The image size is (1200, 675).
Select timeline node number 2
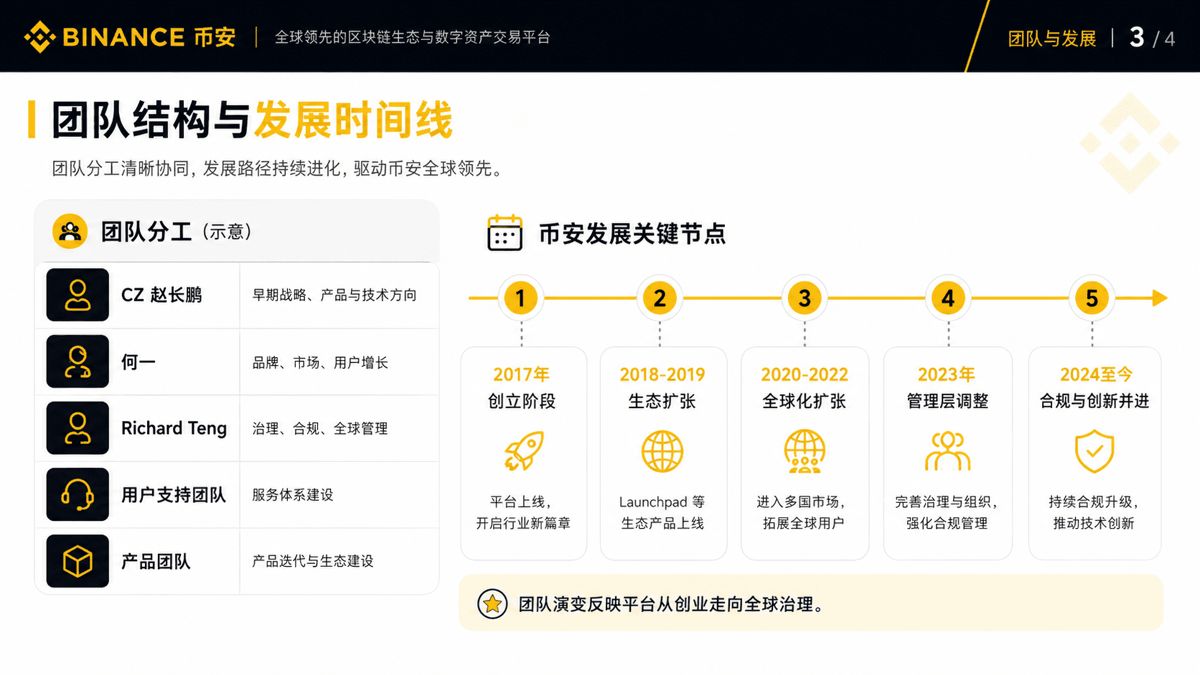pos(660,298)
